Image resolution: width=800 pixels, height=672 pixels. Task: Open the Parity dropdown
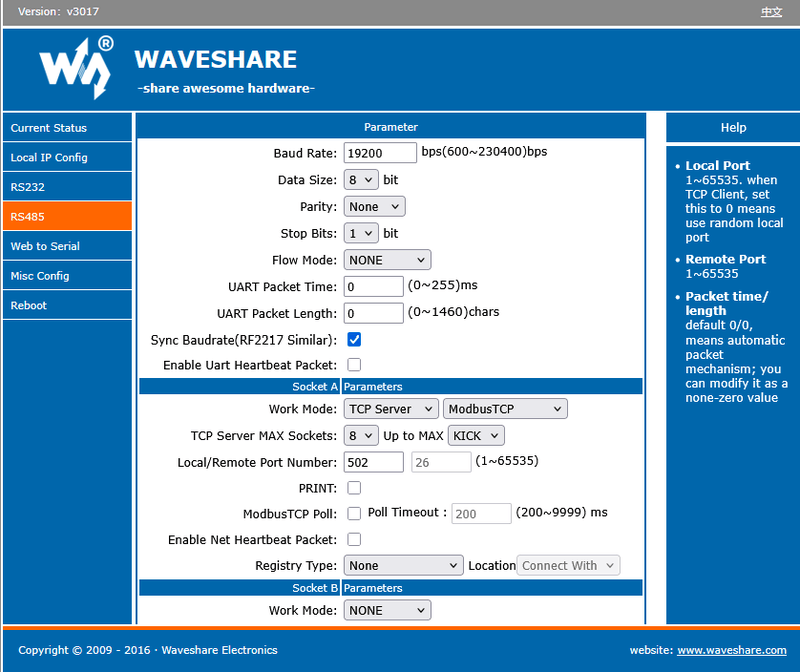374,207
